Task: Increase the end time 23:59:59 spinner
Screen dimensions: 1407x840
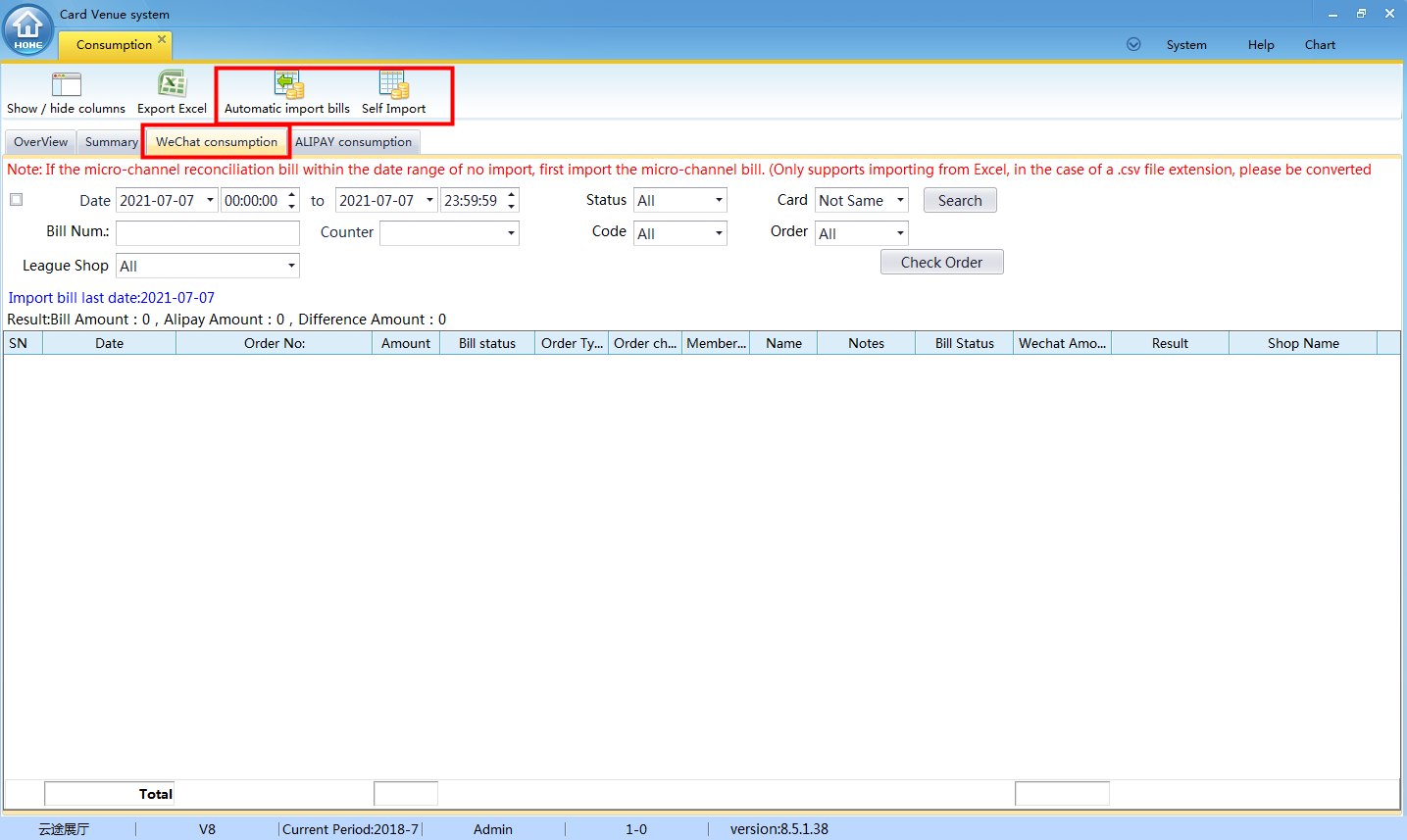Action: click(x=512, y=195)
